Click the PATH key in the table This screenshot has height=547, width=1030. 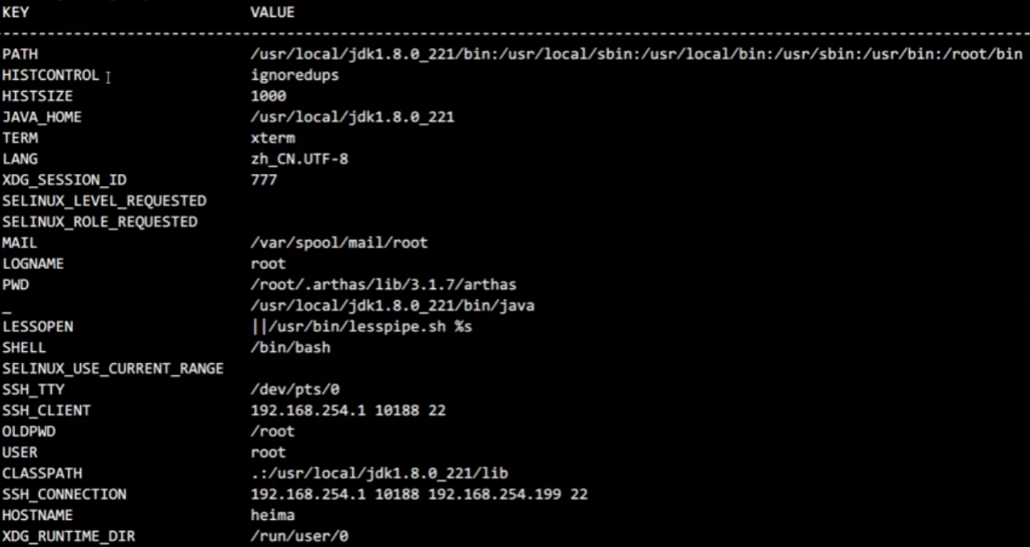[20, 55]
